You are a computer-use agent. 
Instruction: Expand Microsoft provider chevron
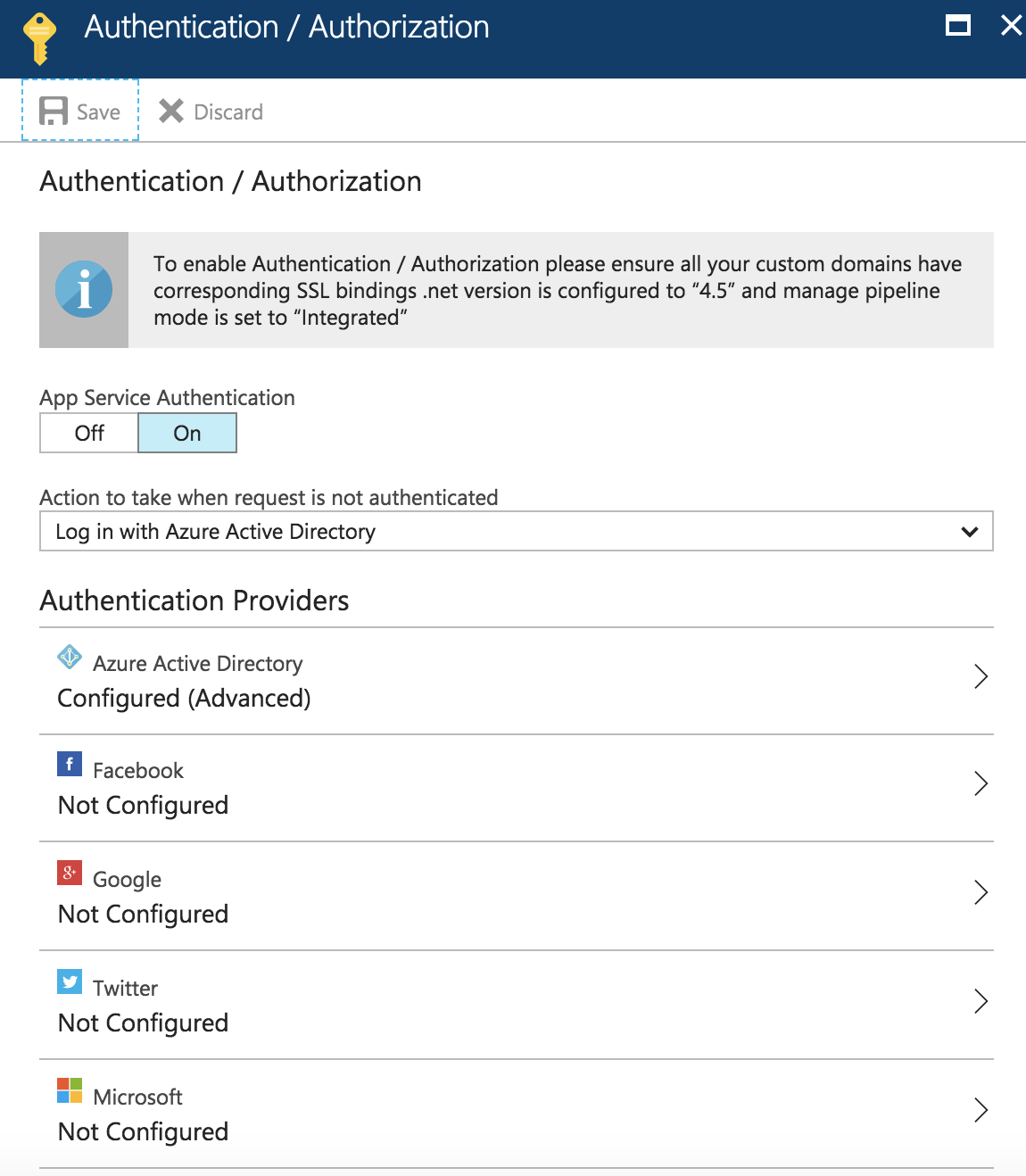pyautogui.click(x=981, y=1110)
